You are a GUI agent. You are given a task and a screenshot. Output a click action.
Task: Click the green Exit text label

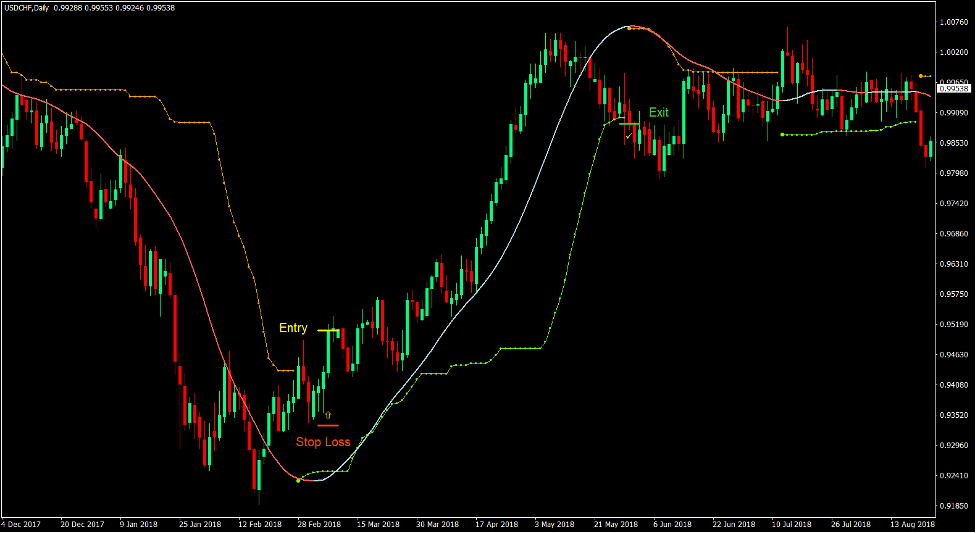(658, 112)
